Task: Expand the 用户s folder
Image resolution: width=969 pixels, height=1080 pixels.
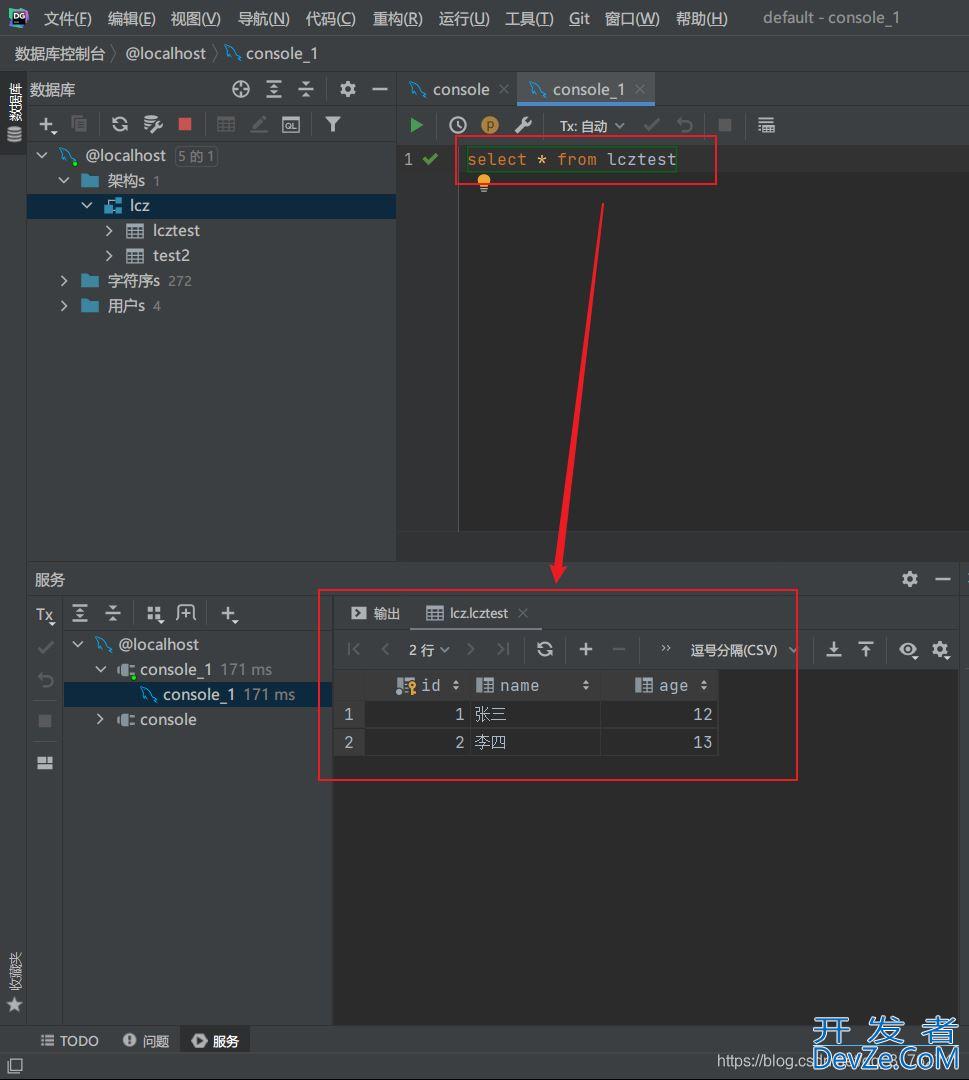Action: pyautogui.click(x=64, y=305)
